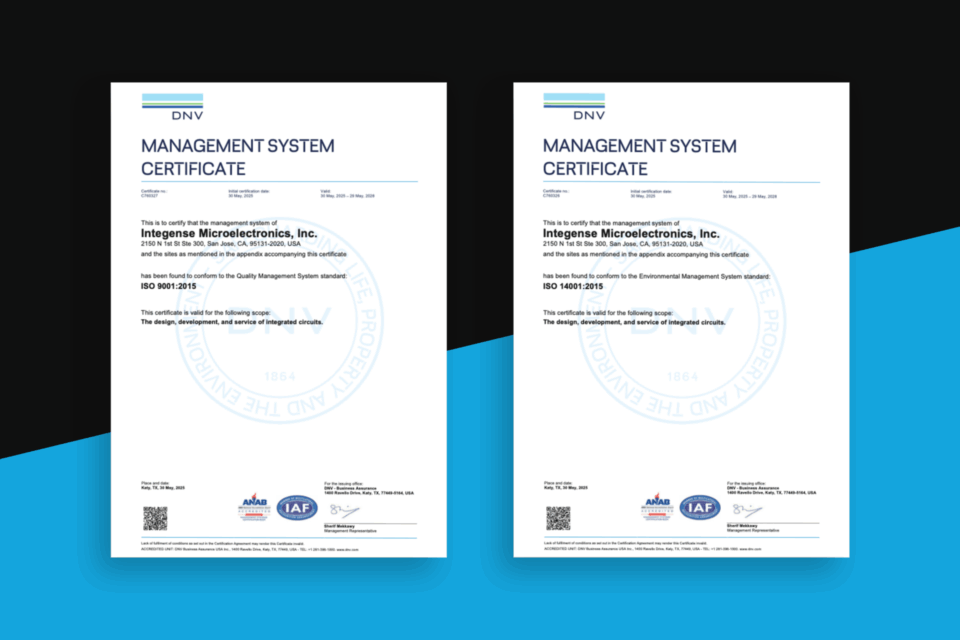Image resolution: width=960 pixels, height=640 pixels.
Task: Click 'Katy, TX, 30 May, 2025' on the ISO 9001 certificate
Action: tap(163, 488)
